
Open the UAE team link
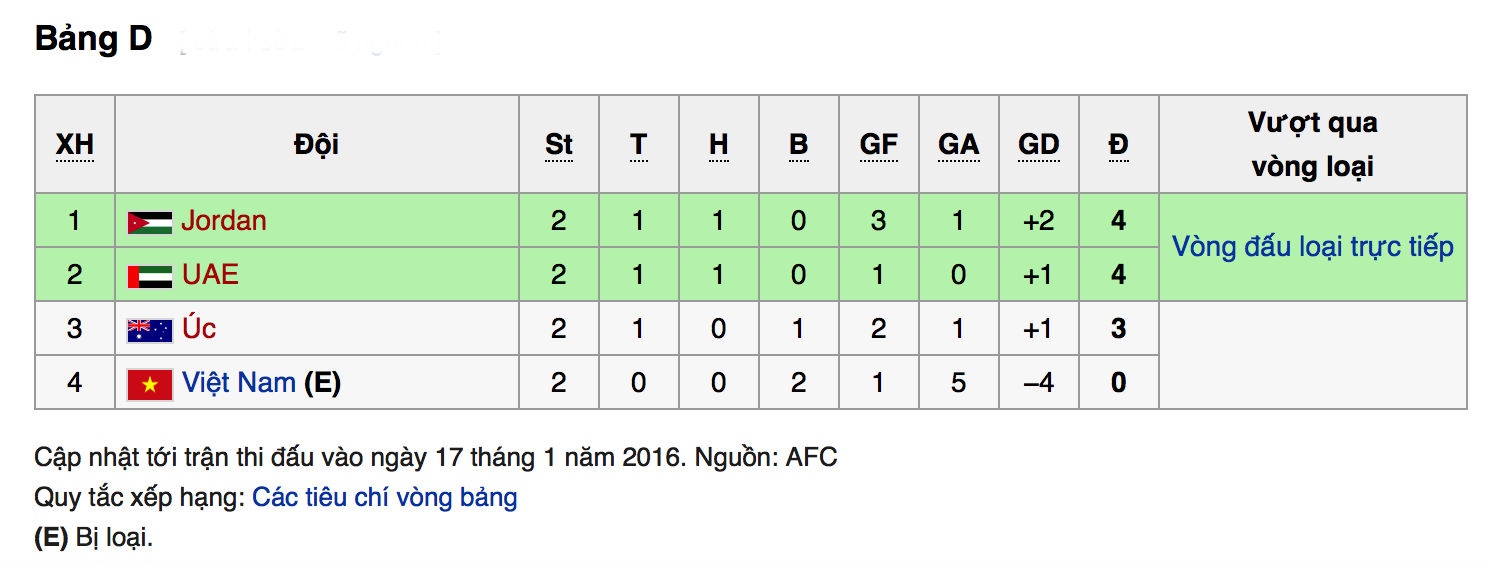tap(210, 275)
